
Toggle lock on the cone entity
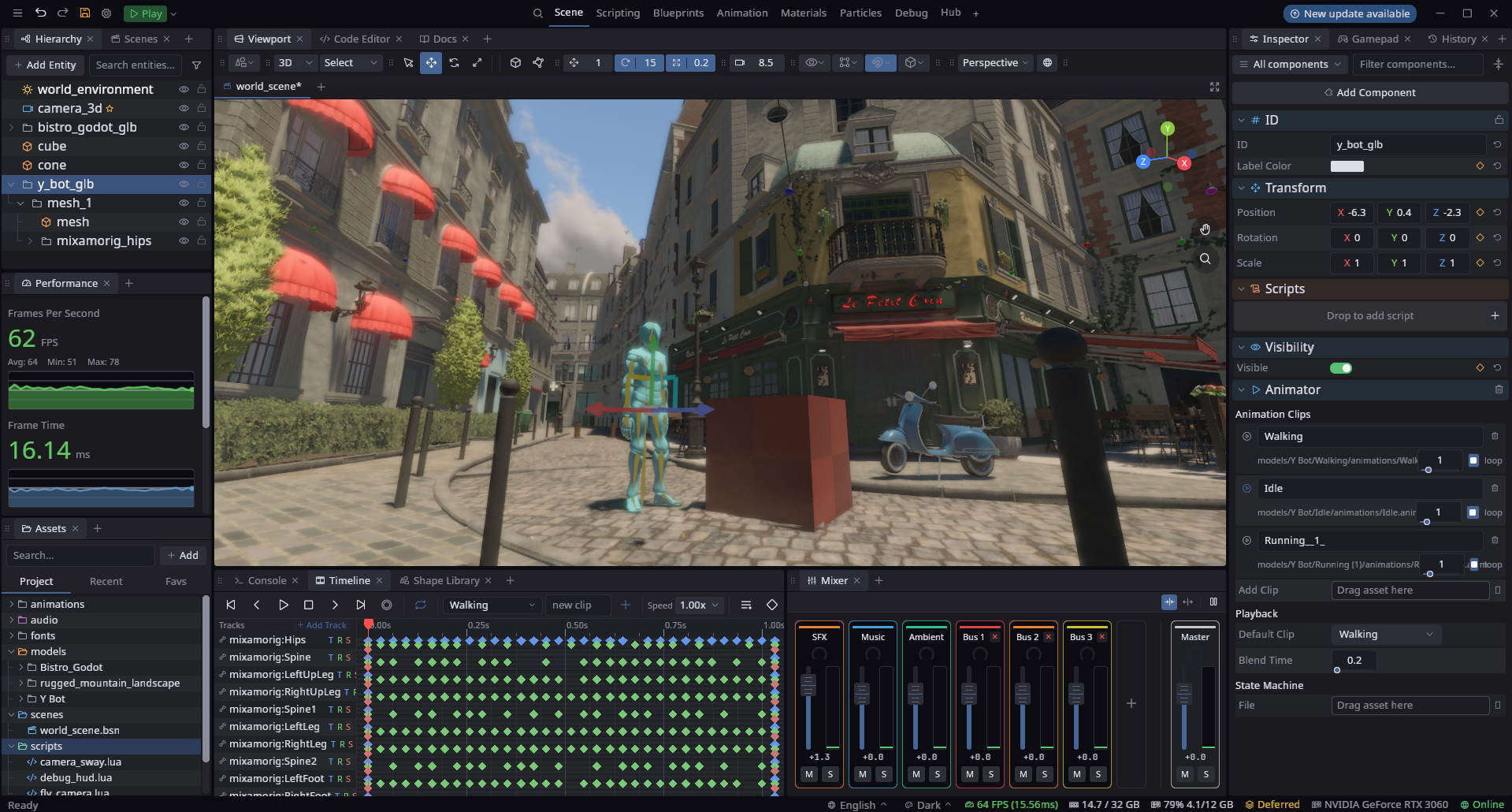pyautogui.click(x=202, y=165)
